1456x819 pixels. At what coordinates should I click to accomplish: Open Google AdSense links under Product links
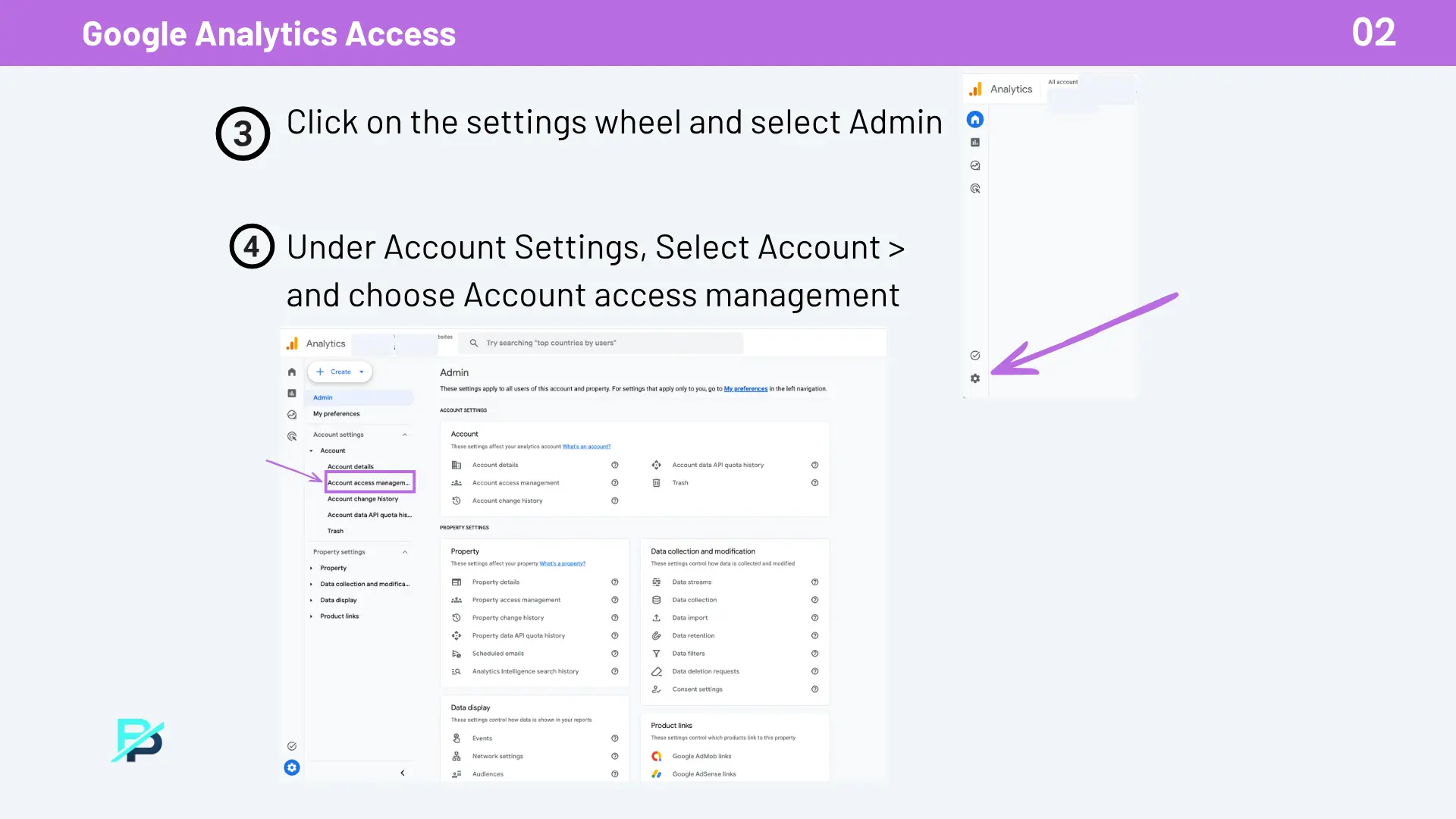[x=704, y=774]
